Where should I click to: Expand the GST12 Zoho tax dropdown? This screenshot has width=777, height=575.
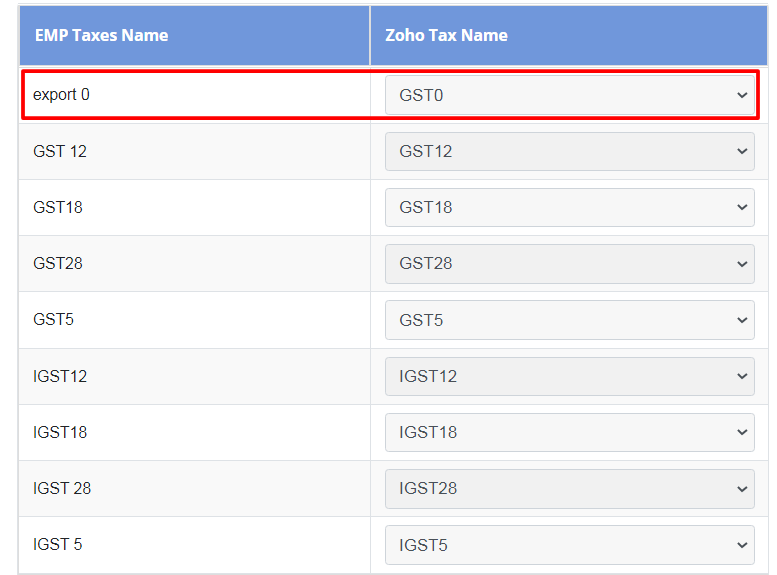(569, 151)
